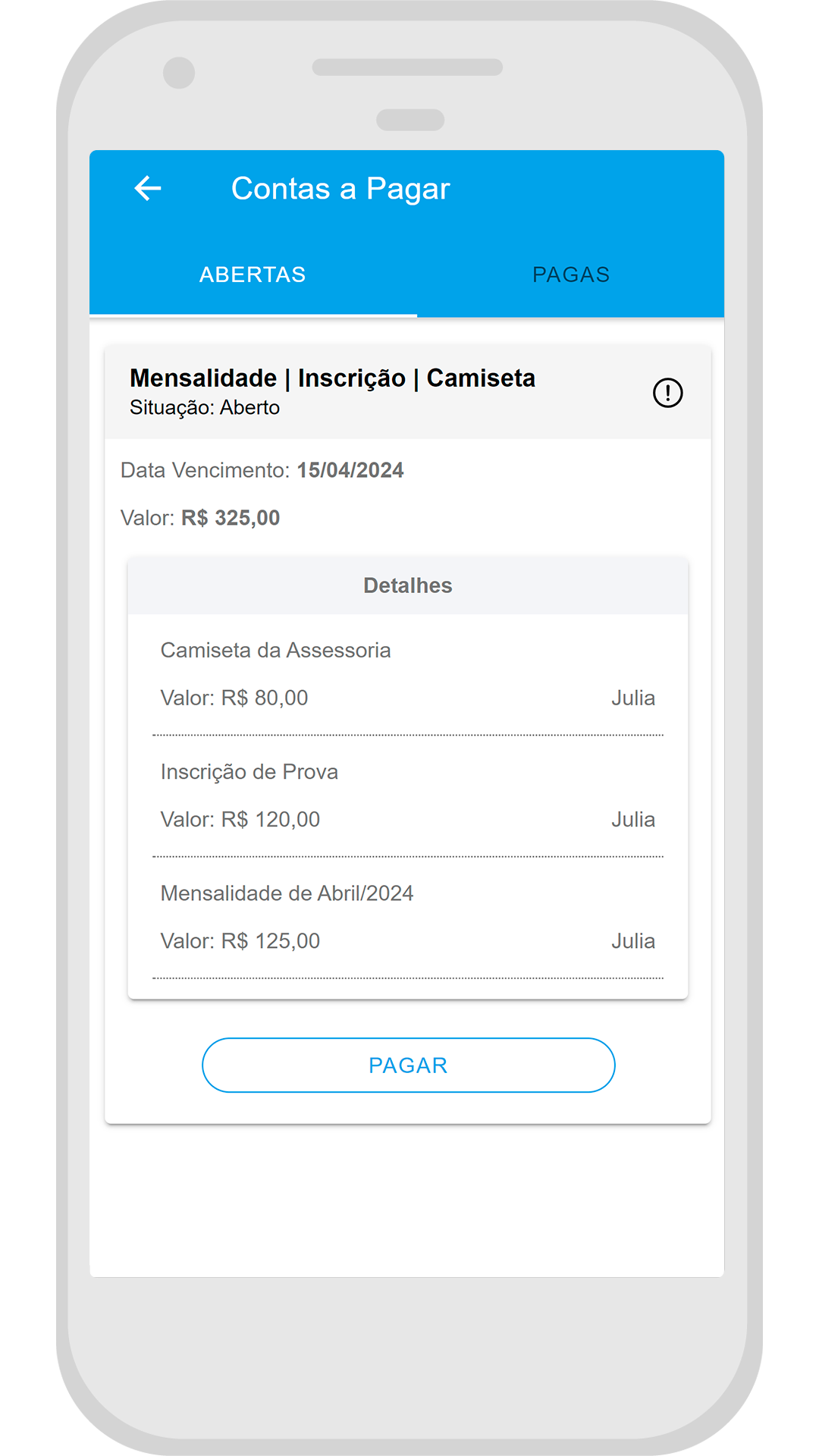Screen dimensions: 819x1456
Task: Tap Julia next to Mensalidade value
Action: click(633, 941)
